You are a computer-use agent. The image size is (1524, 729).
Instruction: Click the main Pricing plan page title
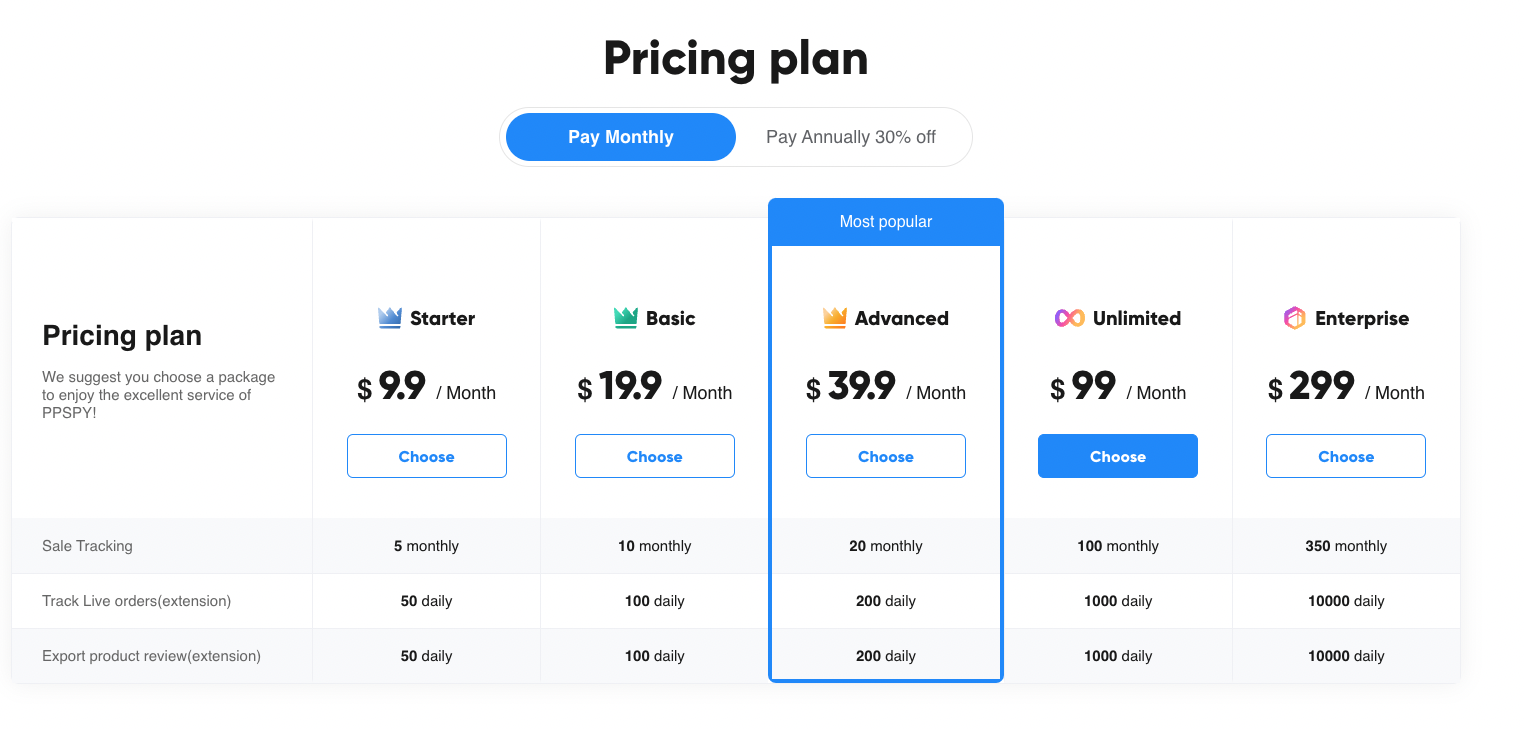pyautogui.click(x=735, y=58)
